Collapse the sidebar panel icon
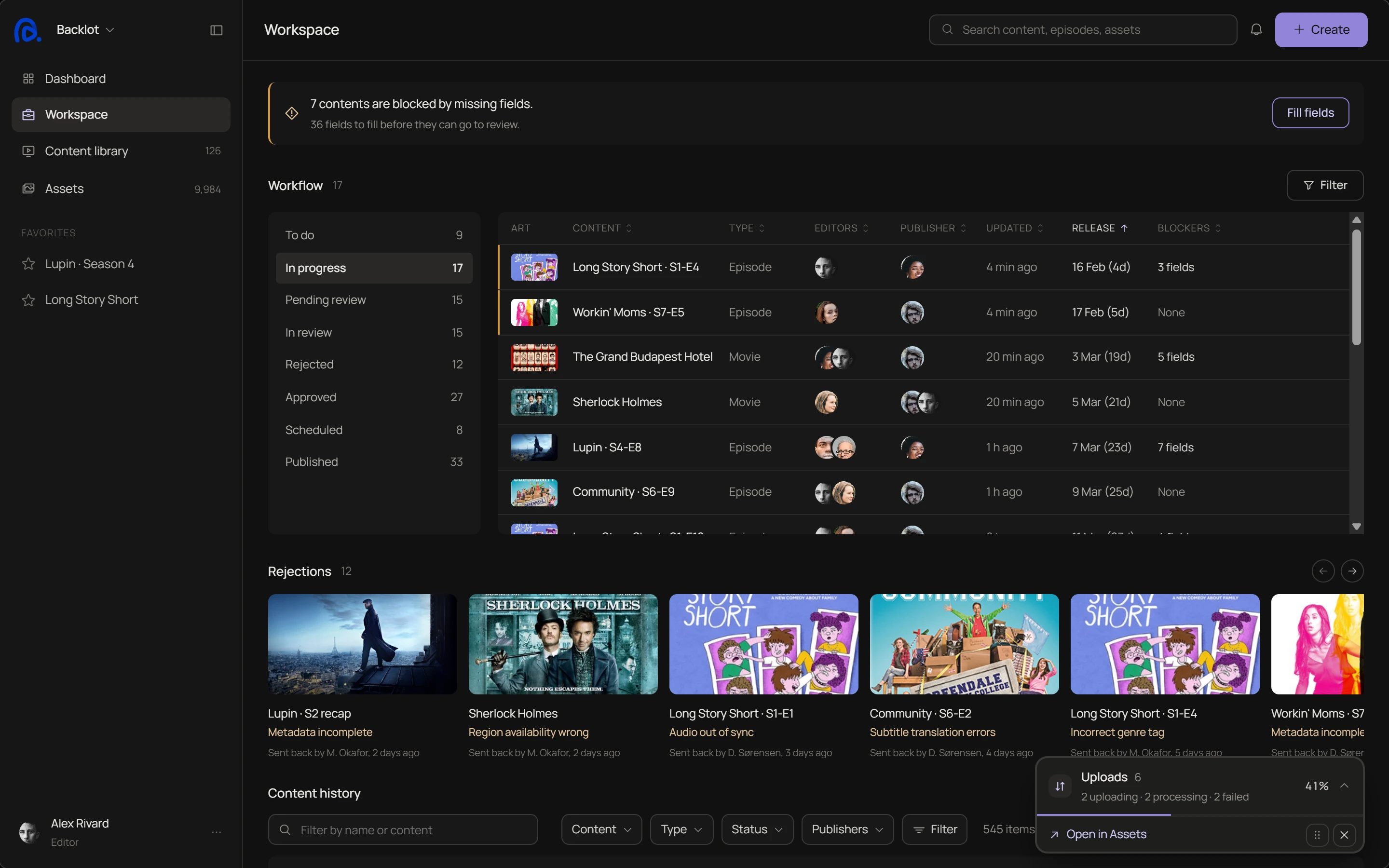The width and height of the screenshot is (1389, 868). tap(217, 30)
